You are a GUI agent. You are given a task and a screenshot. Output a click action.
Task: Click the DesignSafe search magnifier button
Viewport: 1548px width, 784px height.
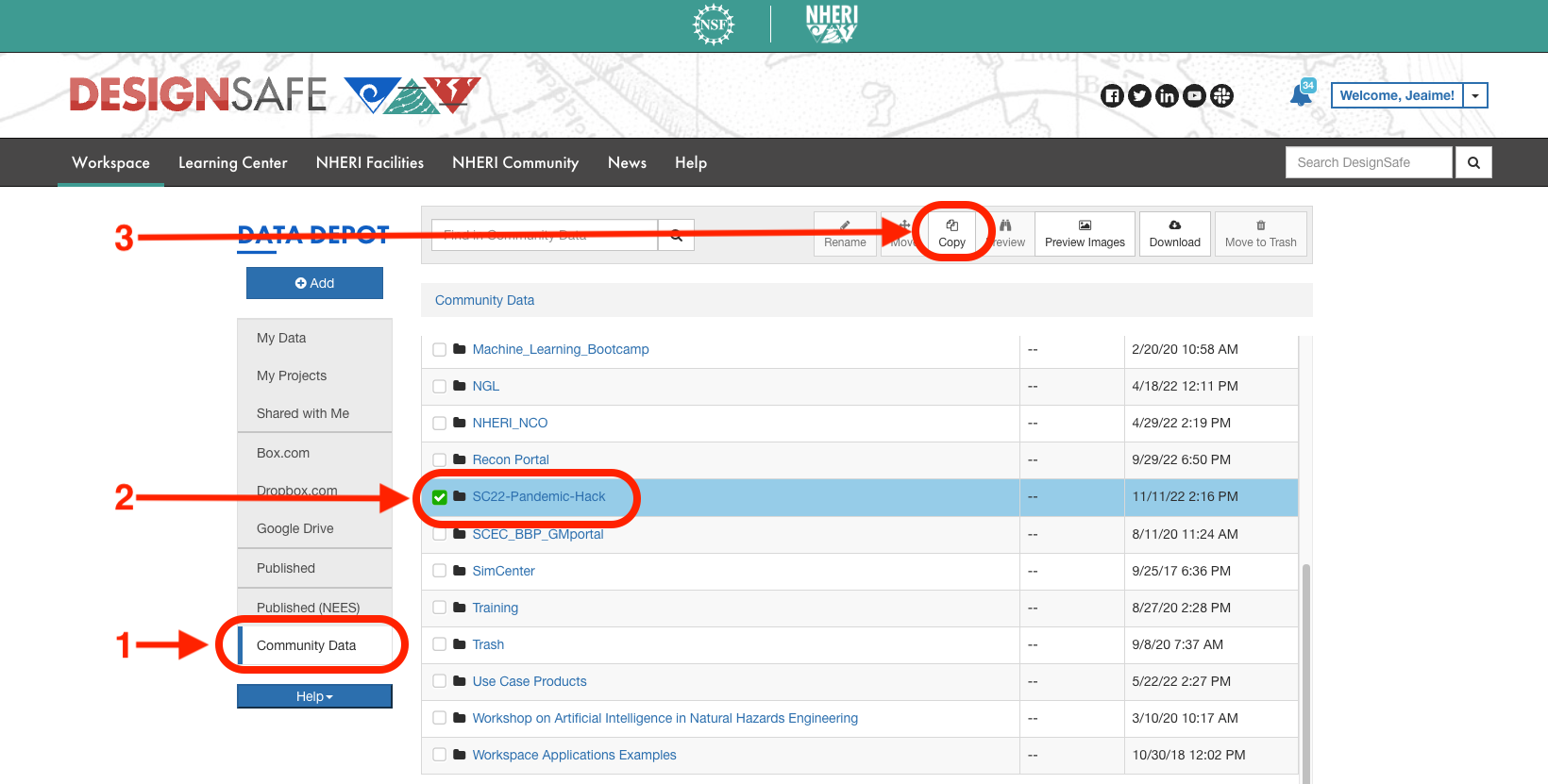(x=1473, y=162)
